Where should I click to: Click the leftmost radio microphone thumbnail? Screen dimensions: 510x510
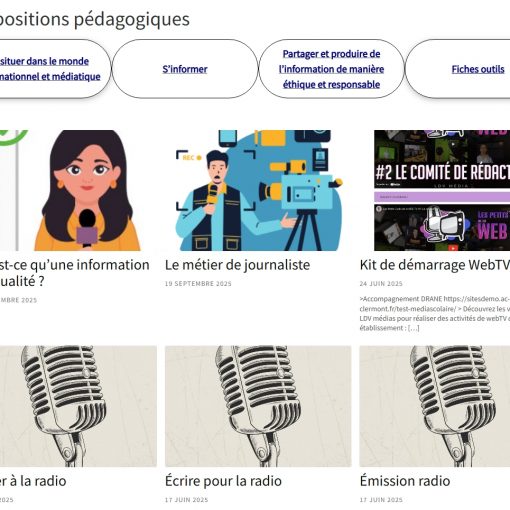coord(78,406)
